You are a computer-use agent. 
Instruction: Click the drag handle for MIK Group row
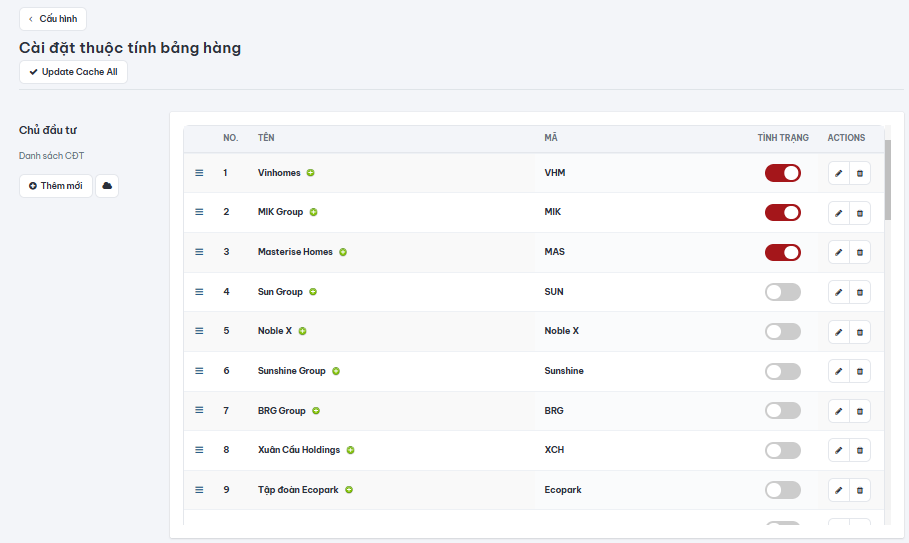coord(199,212)
